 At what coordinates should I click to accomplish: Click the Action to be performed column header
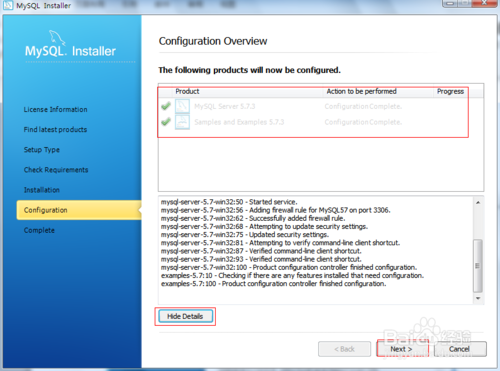[361, 91]
